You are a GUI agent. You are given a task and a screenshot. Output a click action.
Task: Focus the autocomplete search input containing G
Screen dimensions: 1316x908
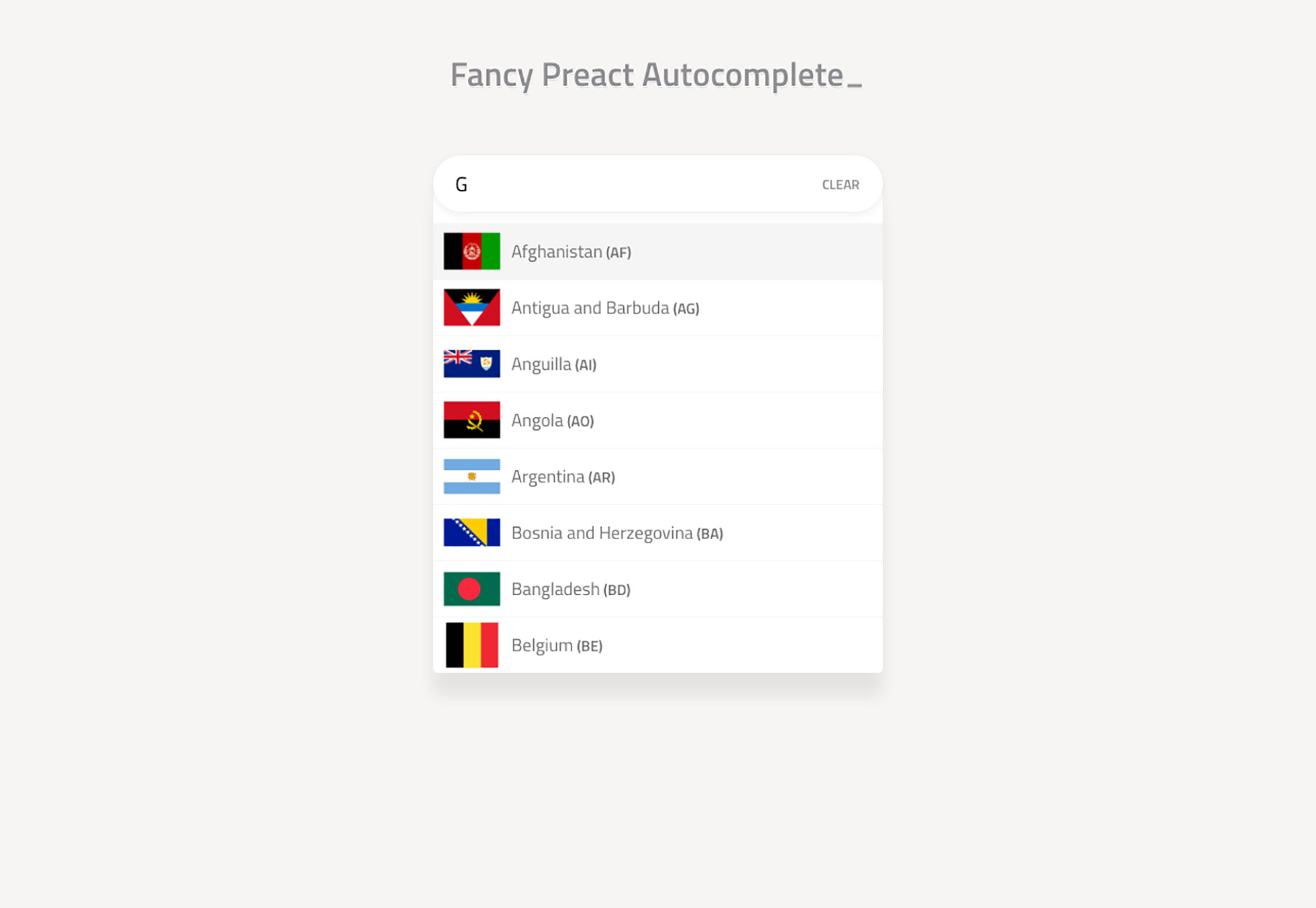624,184
